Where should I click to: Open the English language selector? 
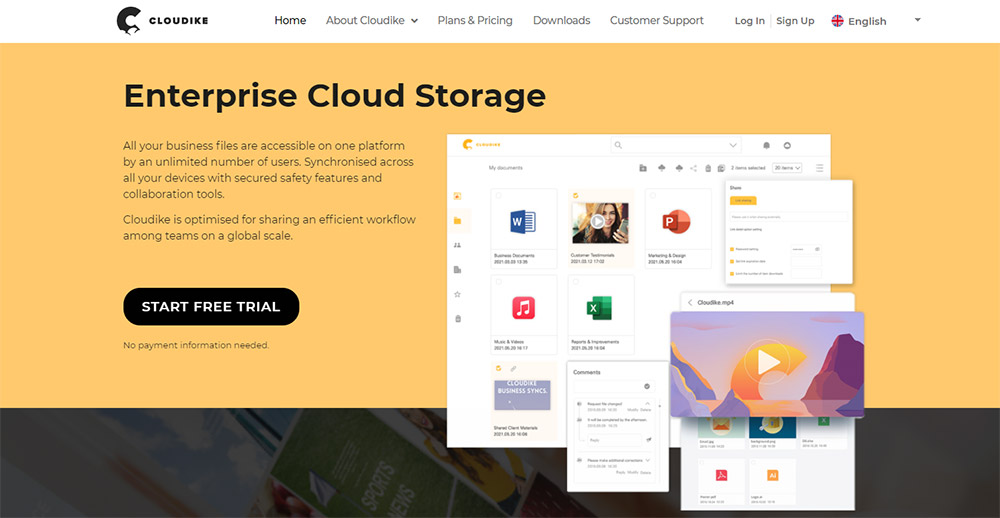[876, 21]
